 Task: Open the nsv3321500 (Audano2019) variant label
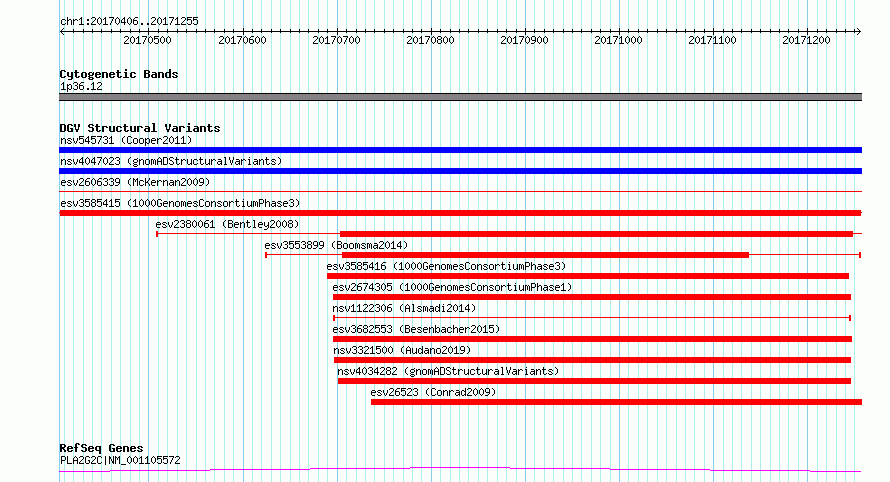pos(402,350)
